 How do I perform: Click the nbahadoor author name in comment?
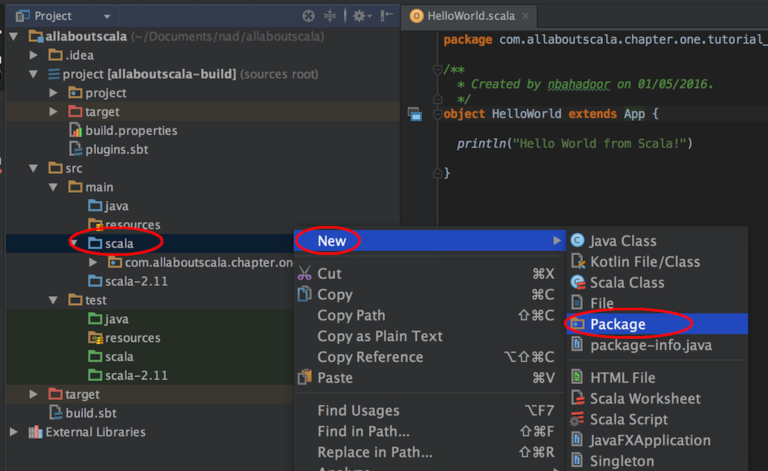click(x=579, y=85)
